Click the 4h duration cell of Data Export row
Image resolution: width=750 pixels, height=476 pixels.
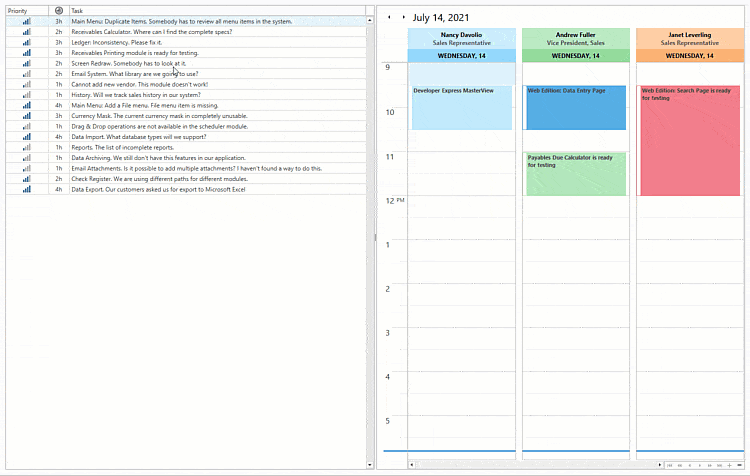point(59,189)
